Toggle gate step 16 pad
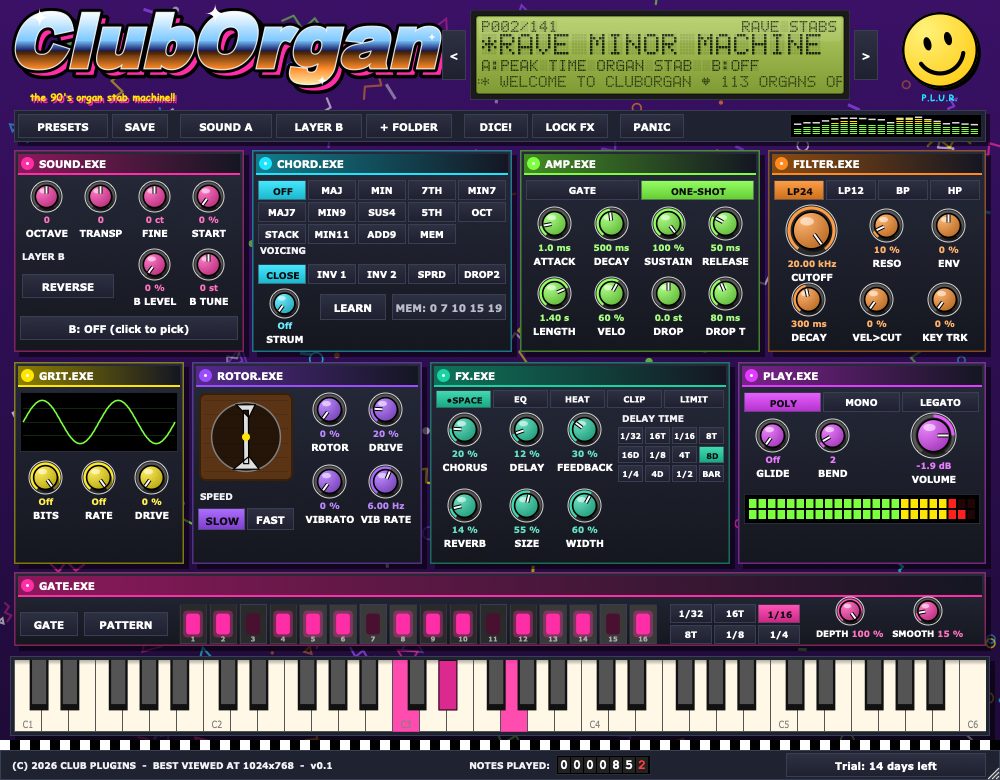This screenshot has width=1000, height=780. [643, 624]
